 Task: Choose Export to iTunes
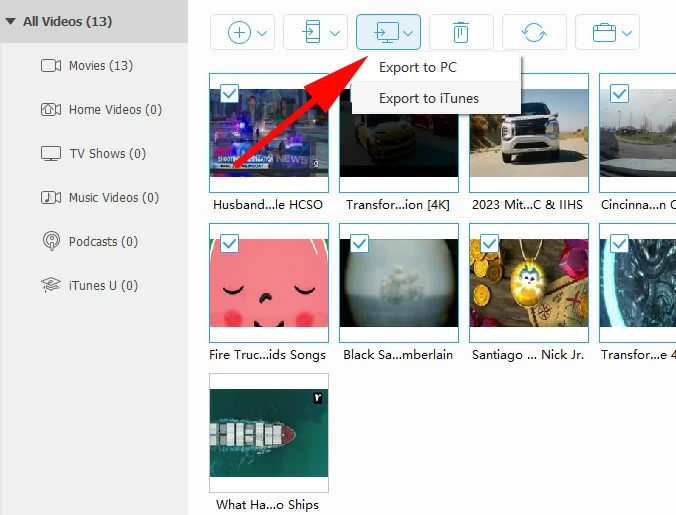428,98
